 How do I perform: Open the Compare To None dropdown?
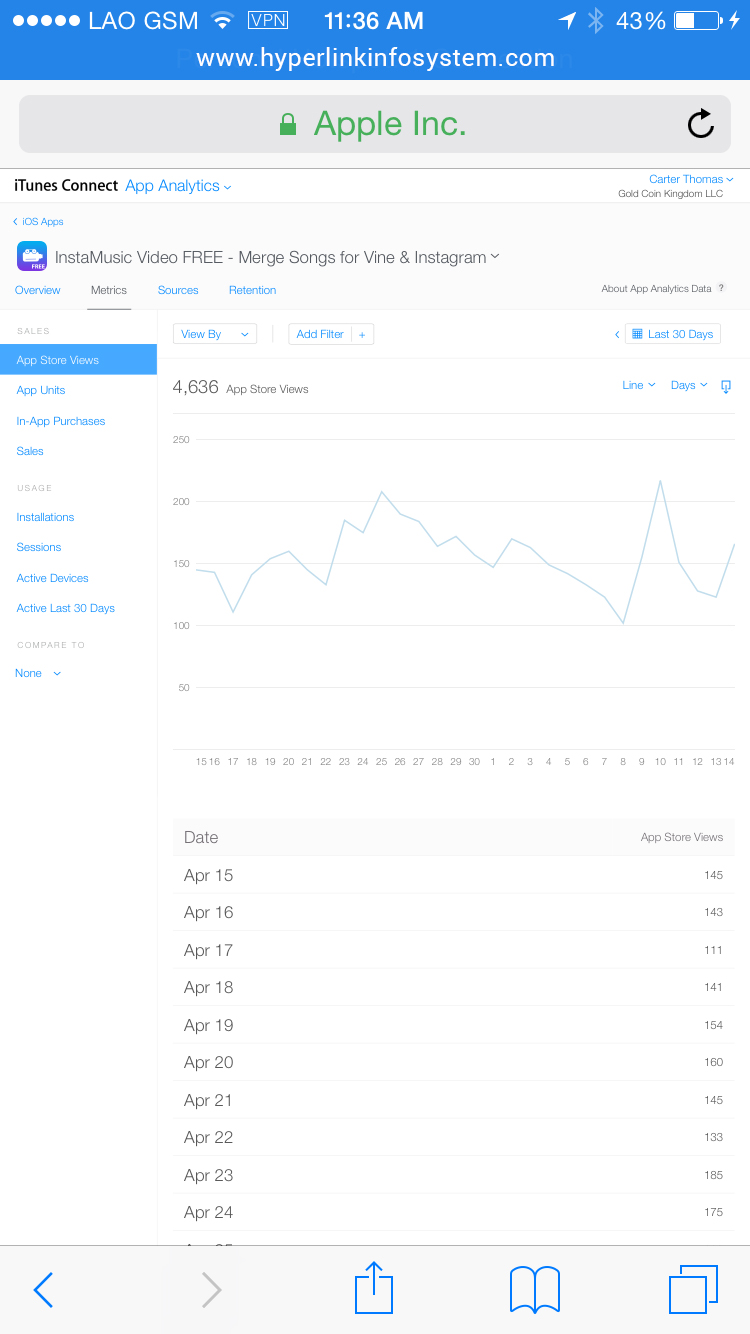(38, 673)
